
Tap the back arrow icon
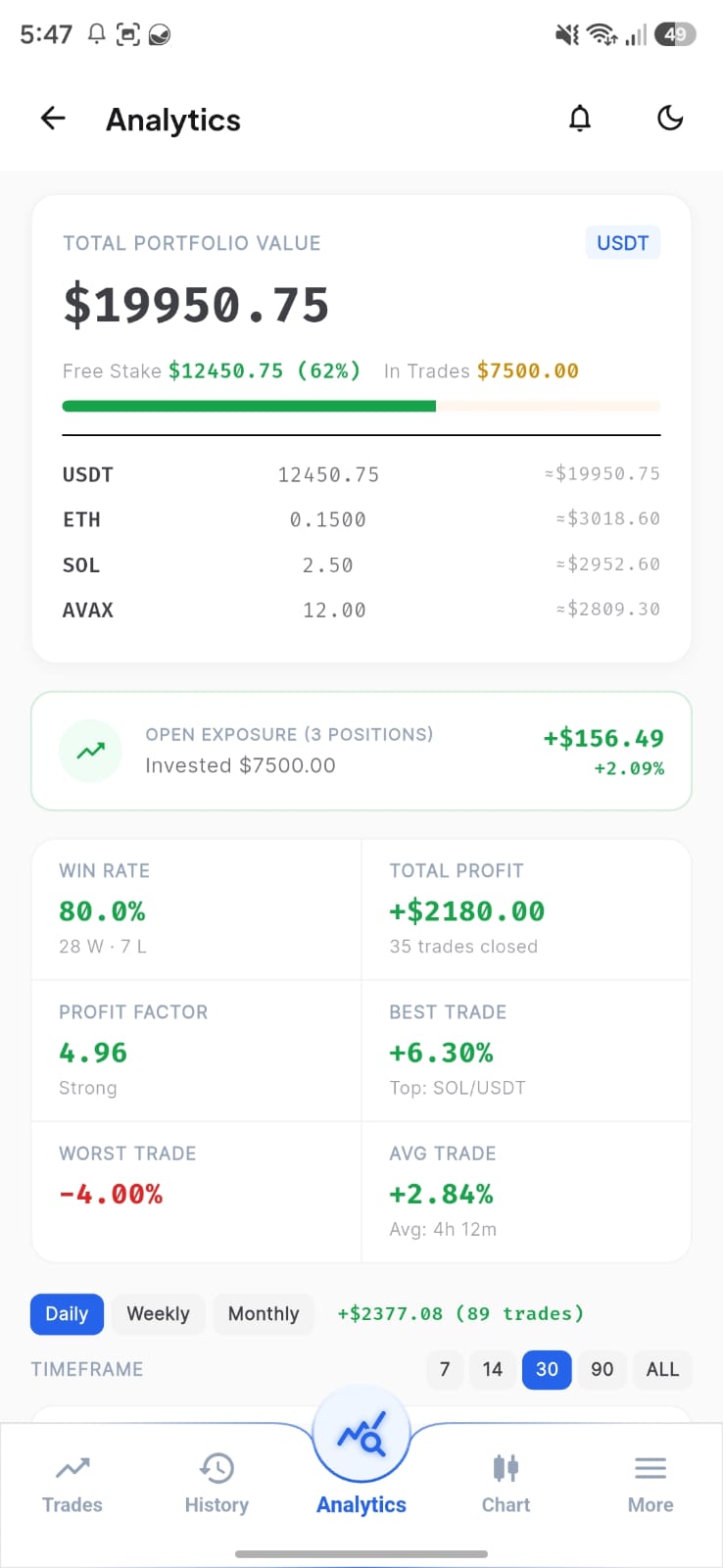[x=53, y=119]
